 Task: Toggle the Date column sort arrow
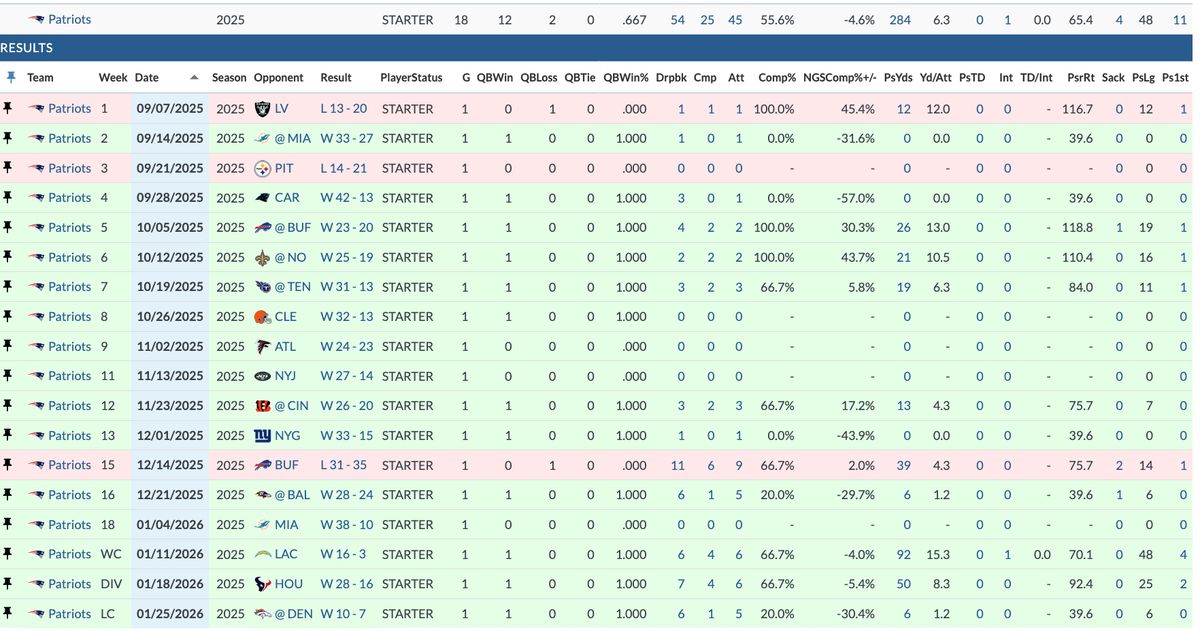point(193,78)
